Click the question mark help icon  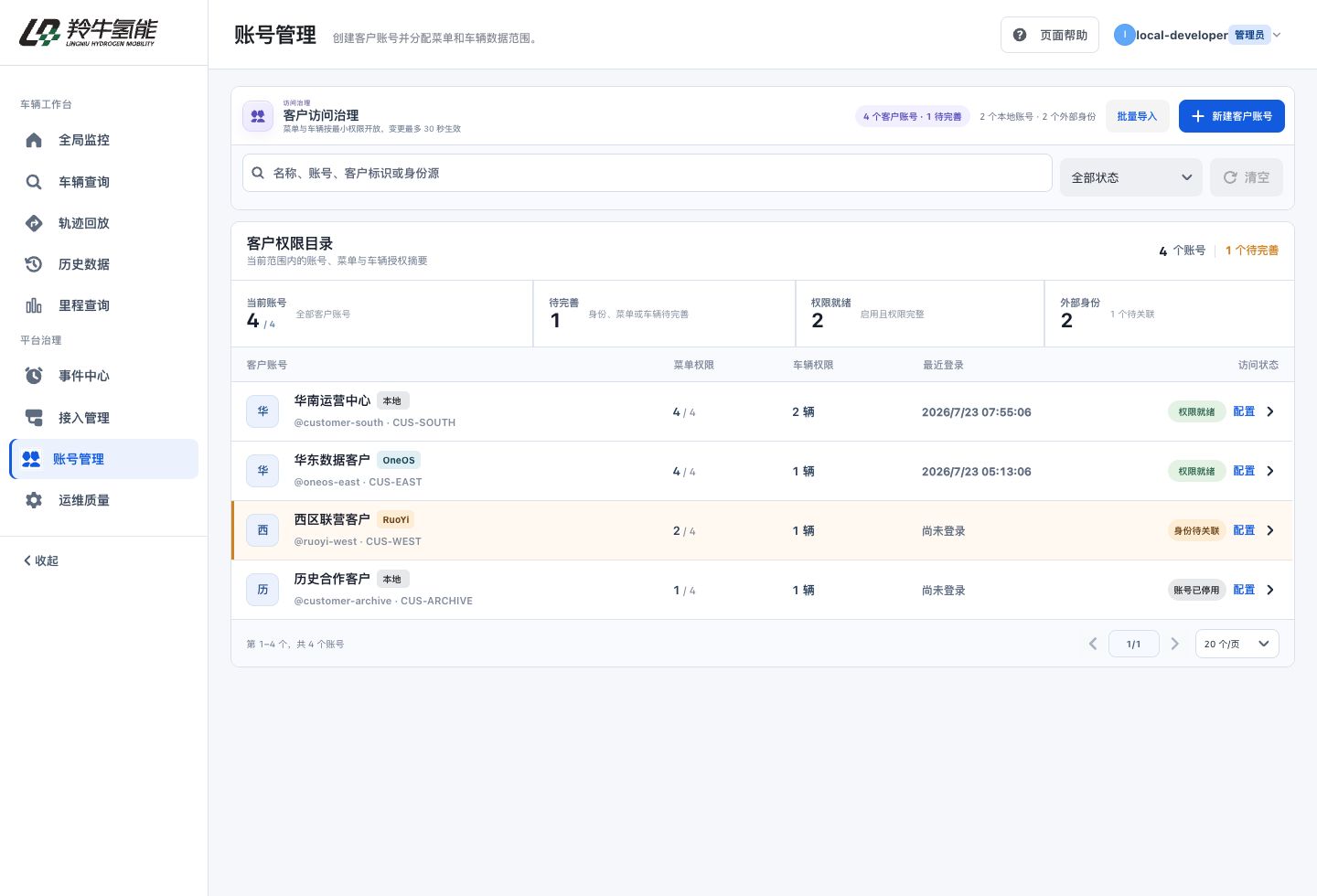[x=1020, y=35]
